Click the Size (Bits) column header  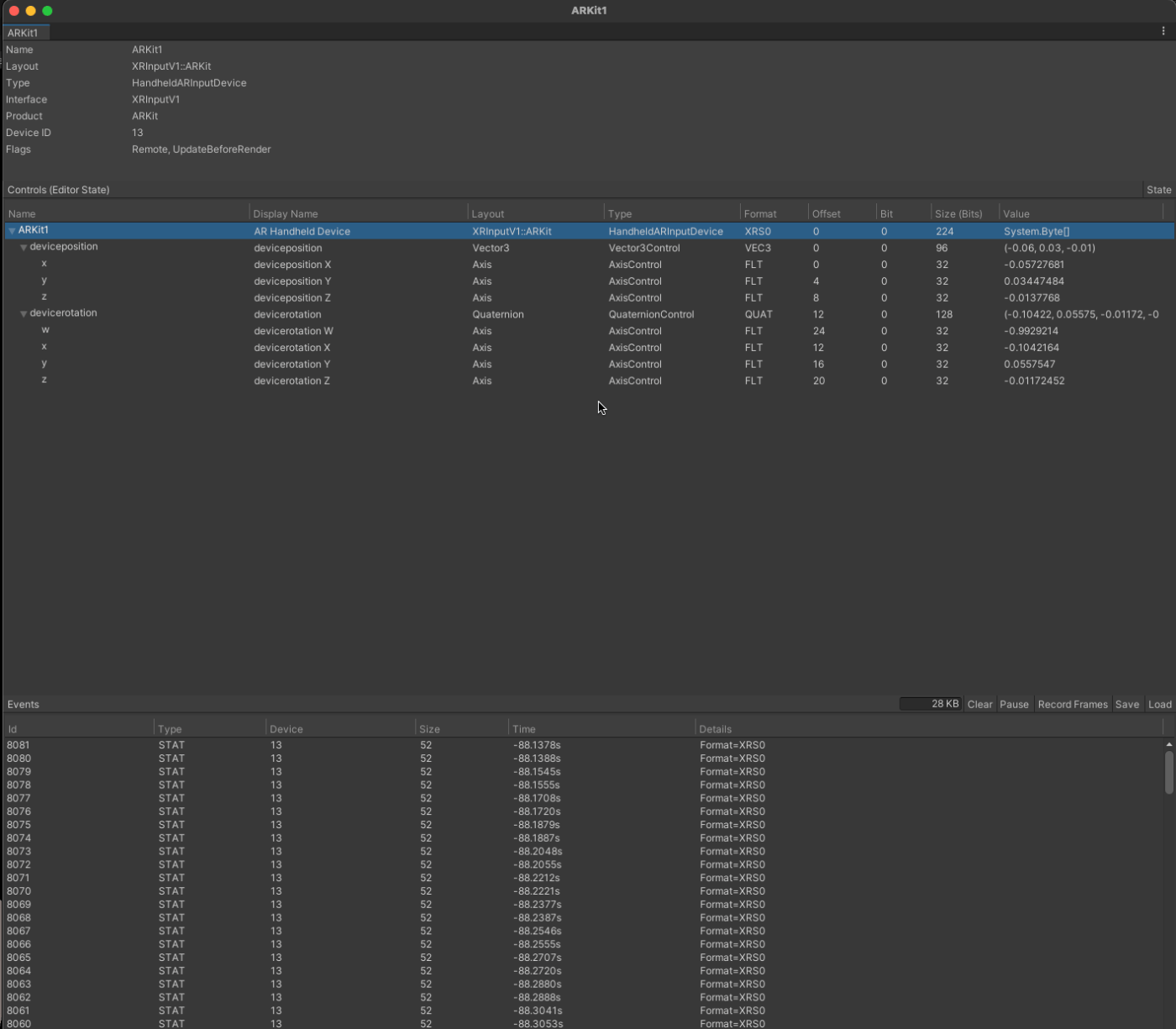(x=964, y=213)
